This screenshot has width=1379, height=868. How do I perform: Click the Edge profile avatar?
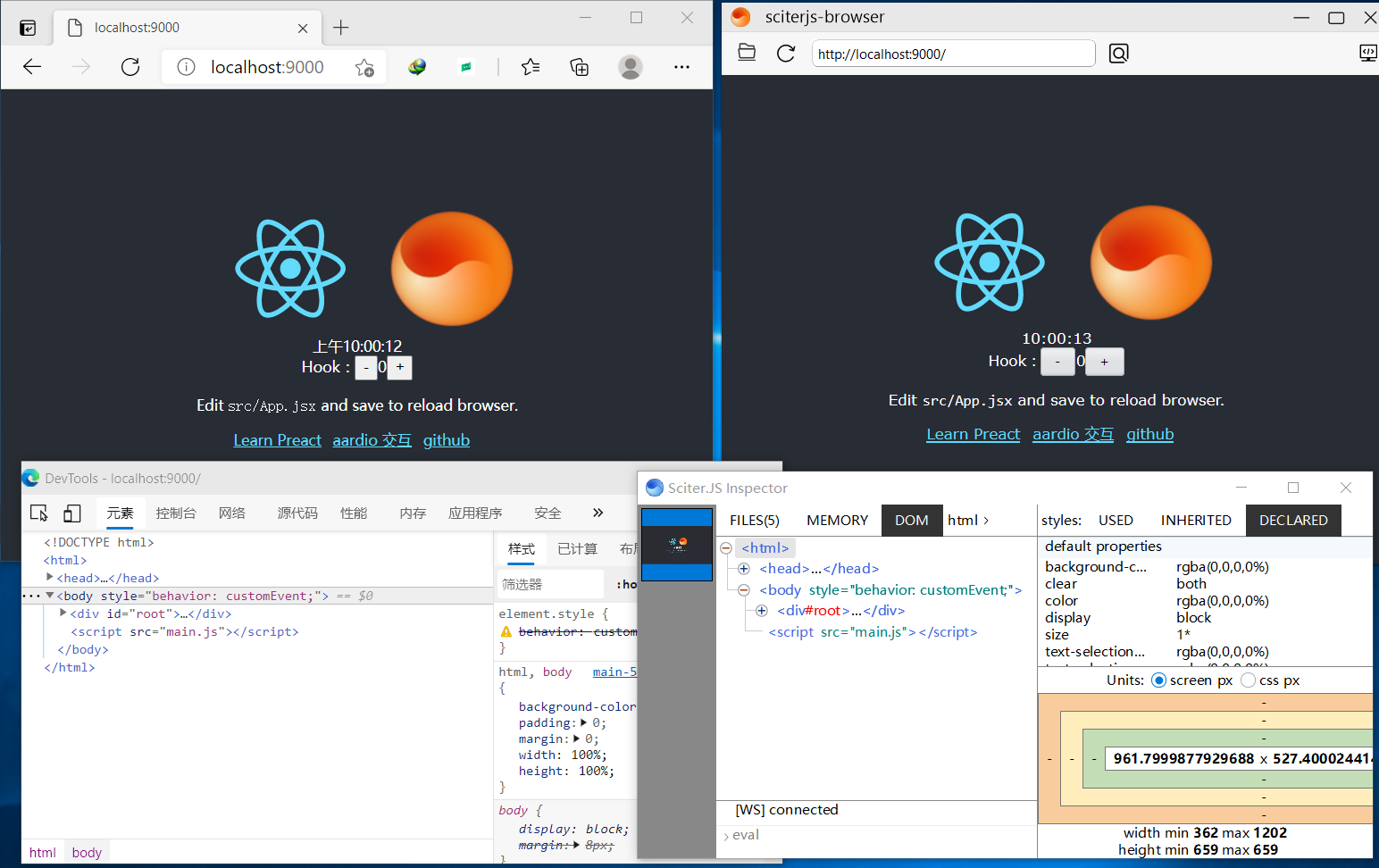tap(631, 67)
